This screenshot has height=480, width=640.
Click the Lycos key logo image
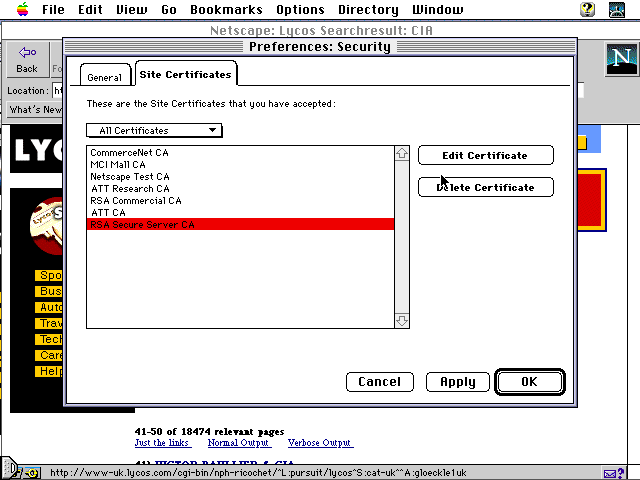(47, 226)
